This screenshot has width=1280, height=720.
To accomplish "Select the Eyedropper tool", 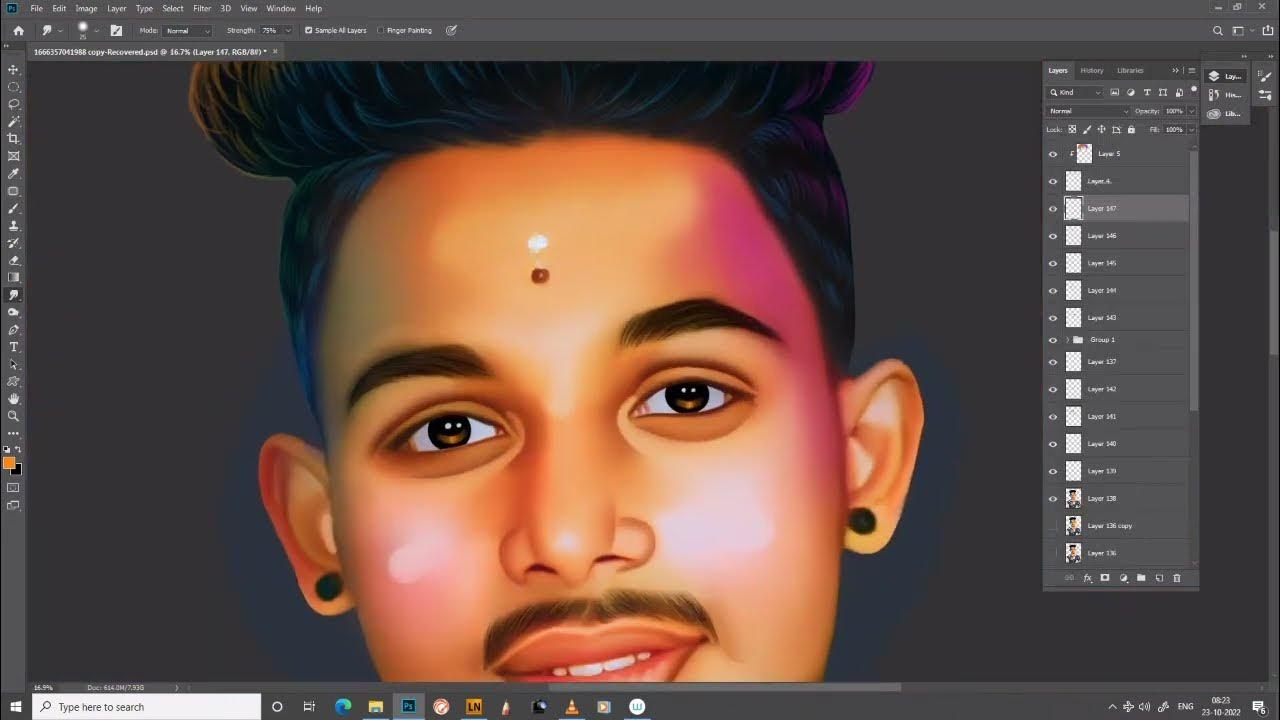I will tap(14, 173).
